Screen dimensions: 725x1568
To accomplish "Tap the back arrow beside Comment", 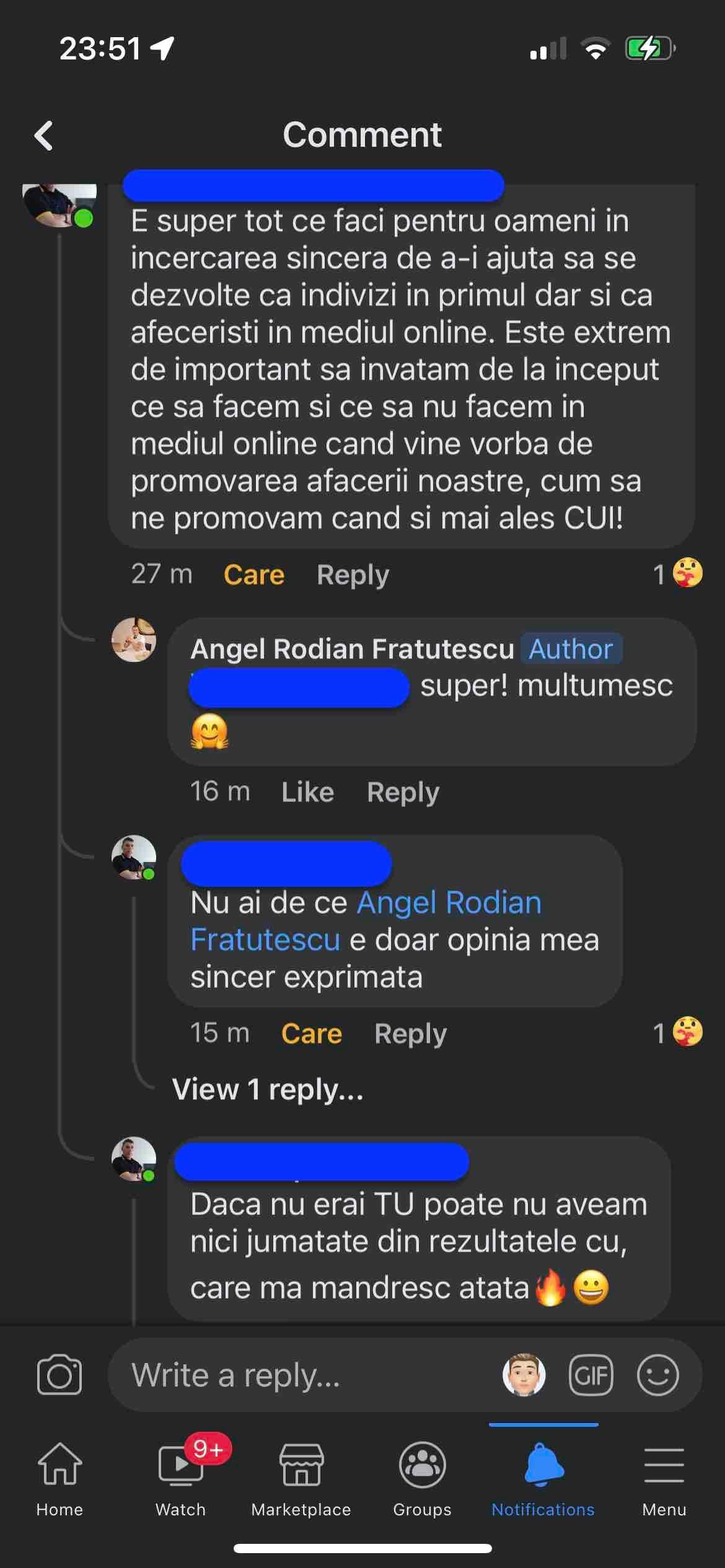I will click(x=43, y=136).
